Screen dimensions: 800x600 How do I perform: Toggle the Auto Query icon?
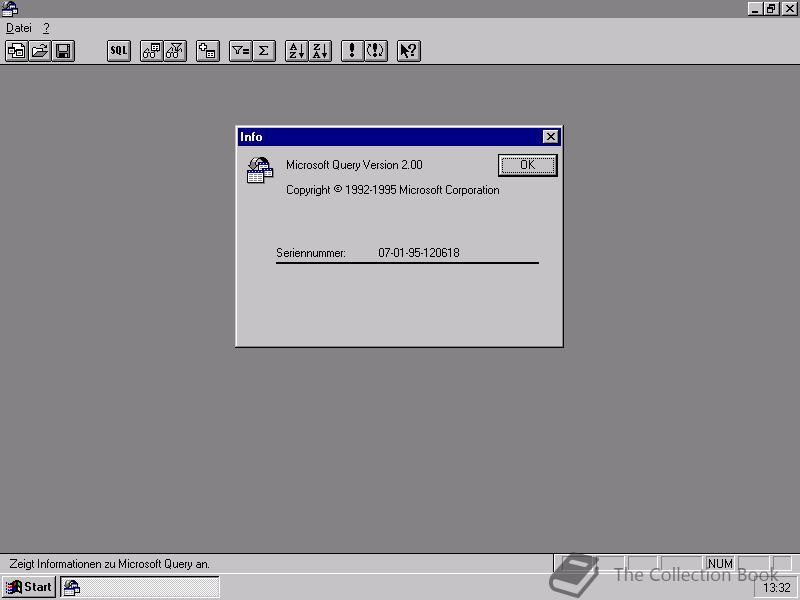pyautogui.click(x=376, y=51)
